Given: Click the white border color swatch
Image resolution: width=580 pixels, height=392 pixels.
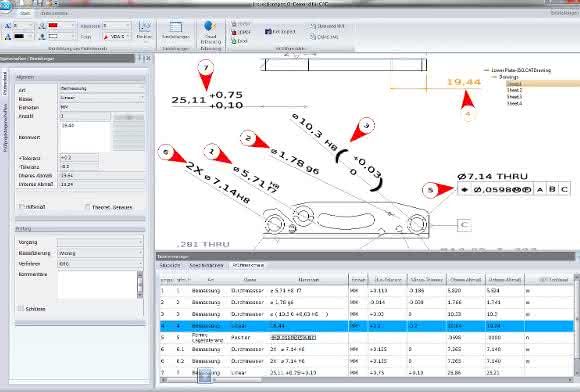Looking at the screenshot, I should point(53,36).
